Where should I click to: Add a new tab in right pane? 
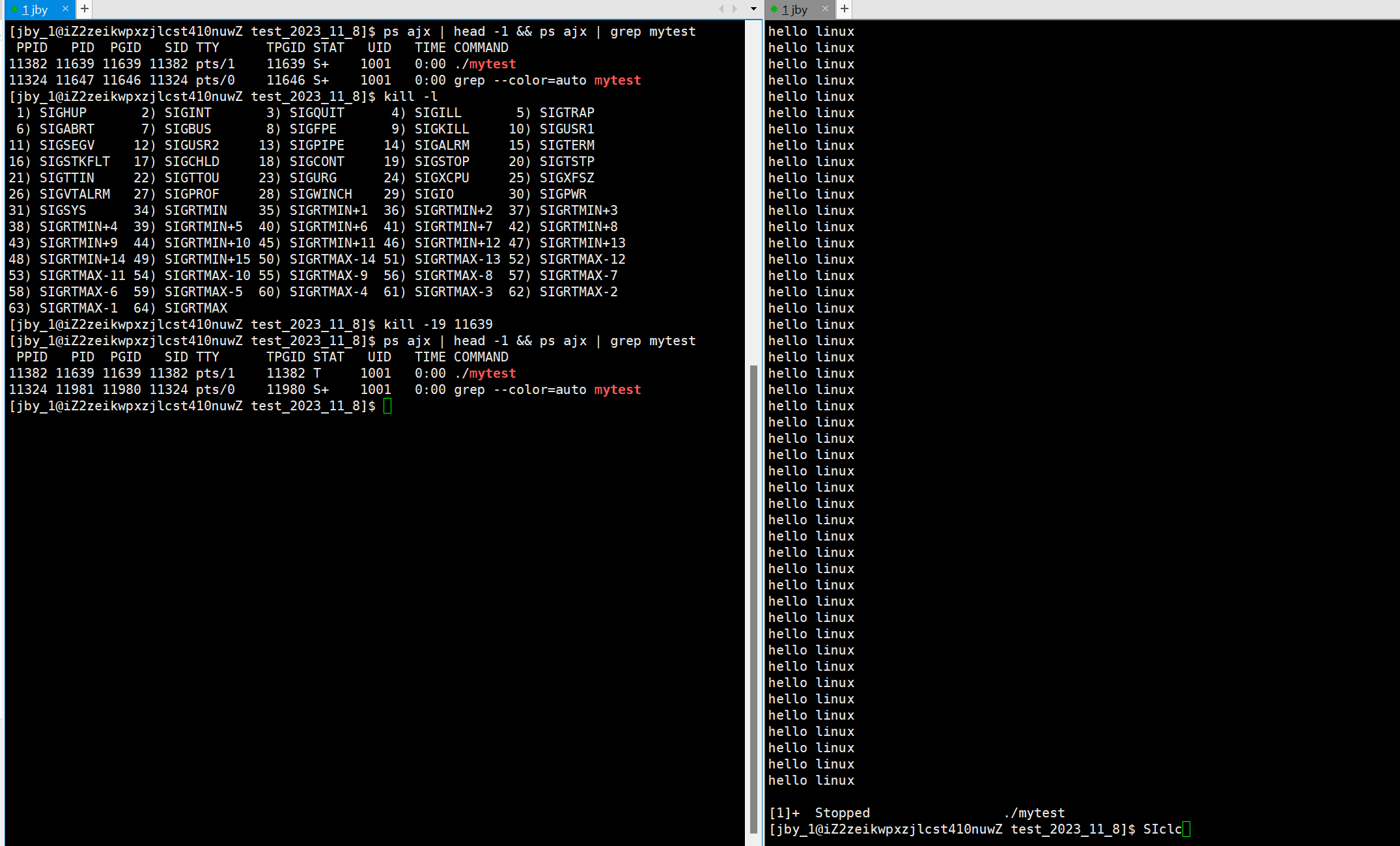coord(844,9)
